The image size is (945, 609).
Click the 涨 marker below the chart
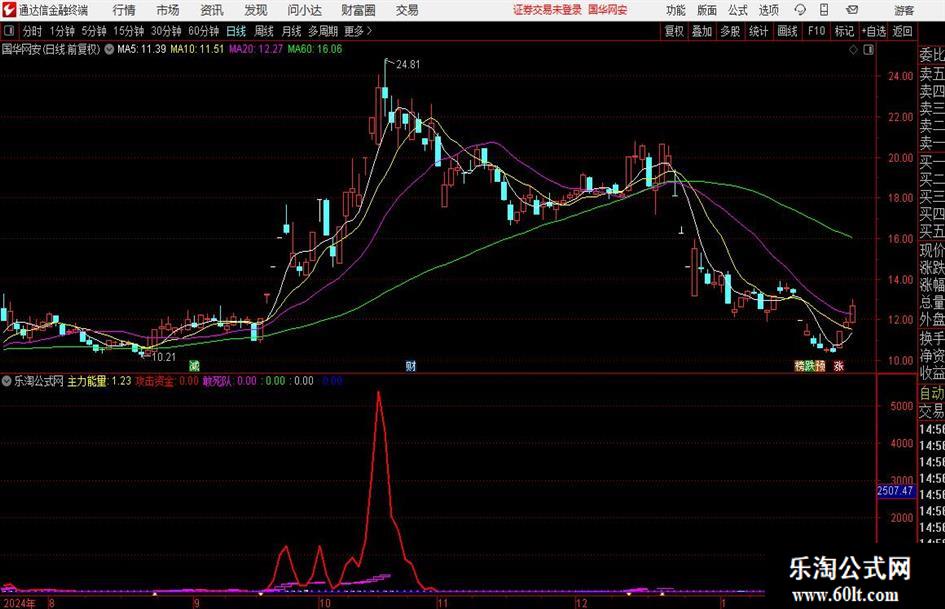(x=838, y=365)
